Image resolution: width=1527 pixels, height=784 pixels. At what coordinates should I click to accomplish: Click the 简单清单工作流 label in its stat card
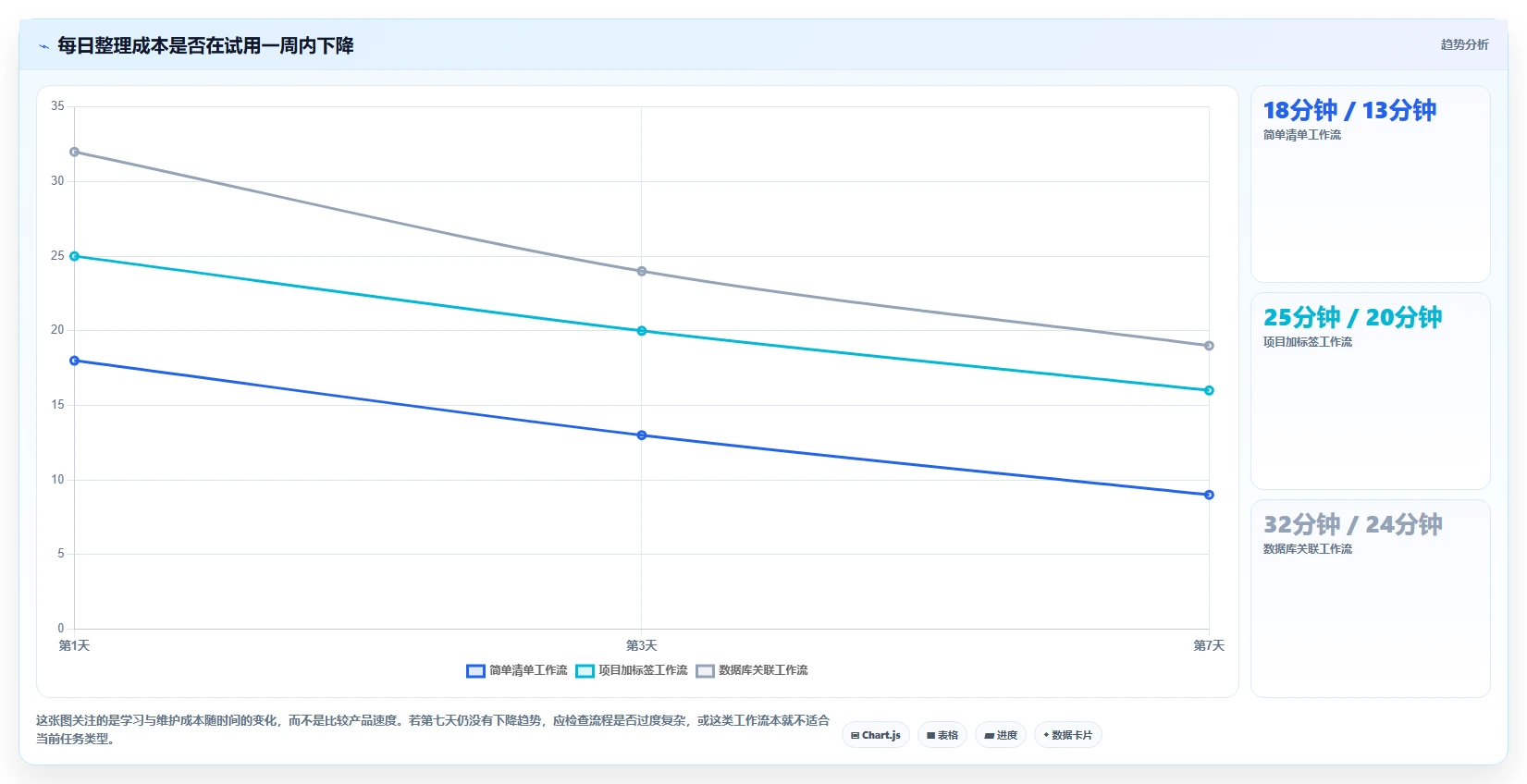pyautogui.click(x=1302, y=135)
